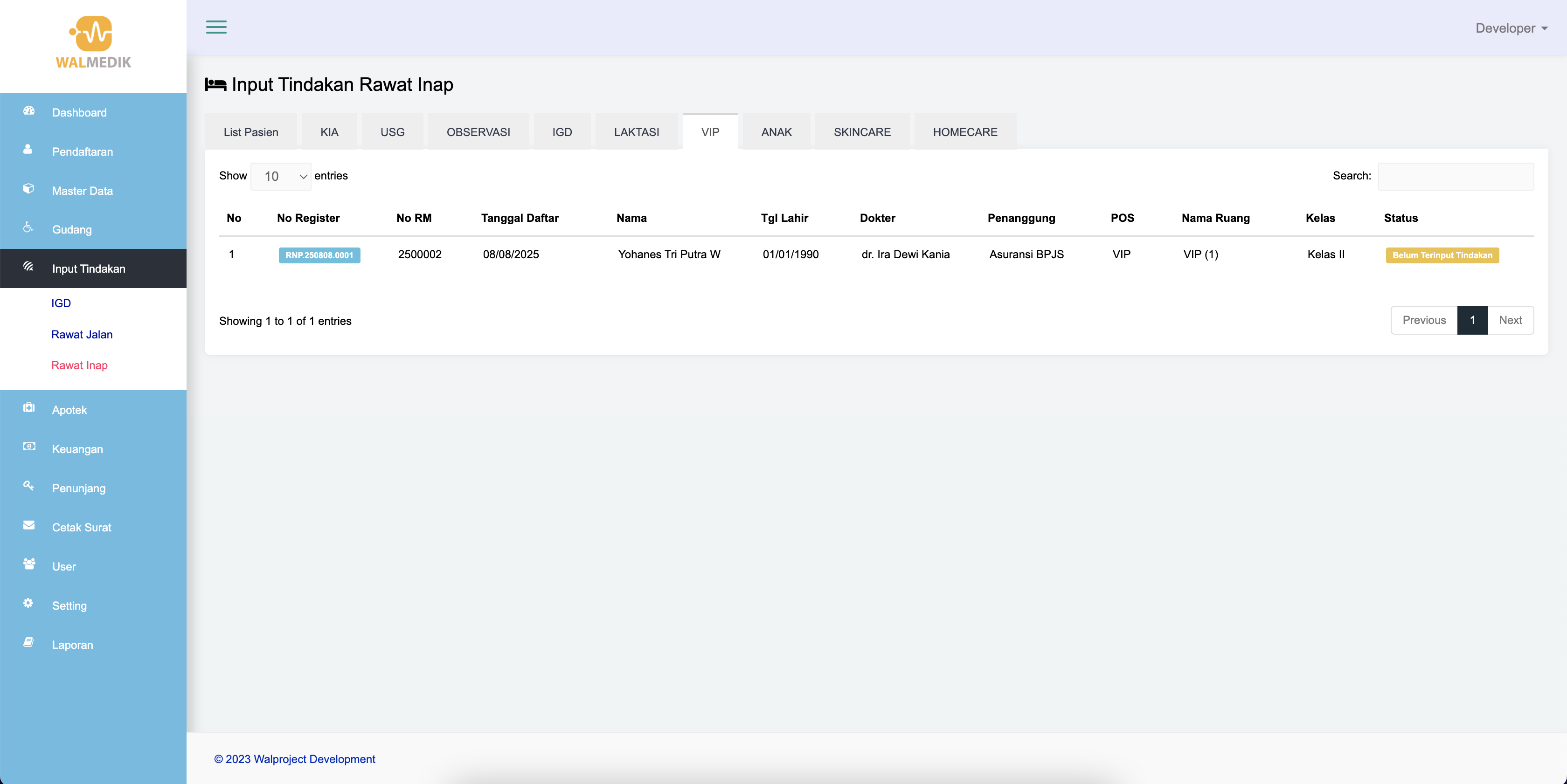Expand the Penunjang menu
The width and height of the screenshot is (1567, 784).
click(x=93, y=488)
